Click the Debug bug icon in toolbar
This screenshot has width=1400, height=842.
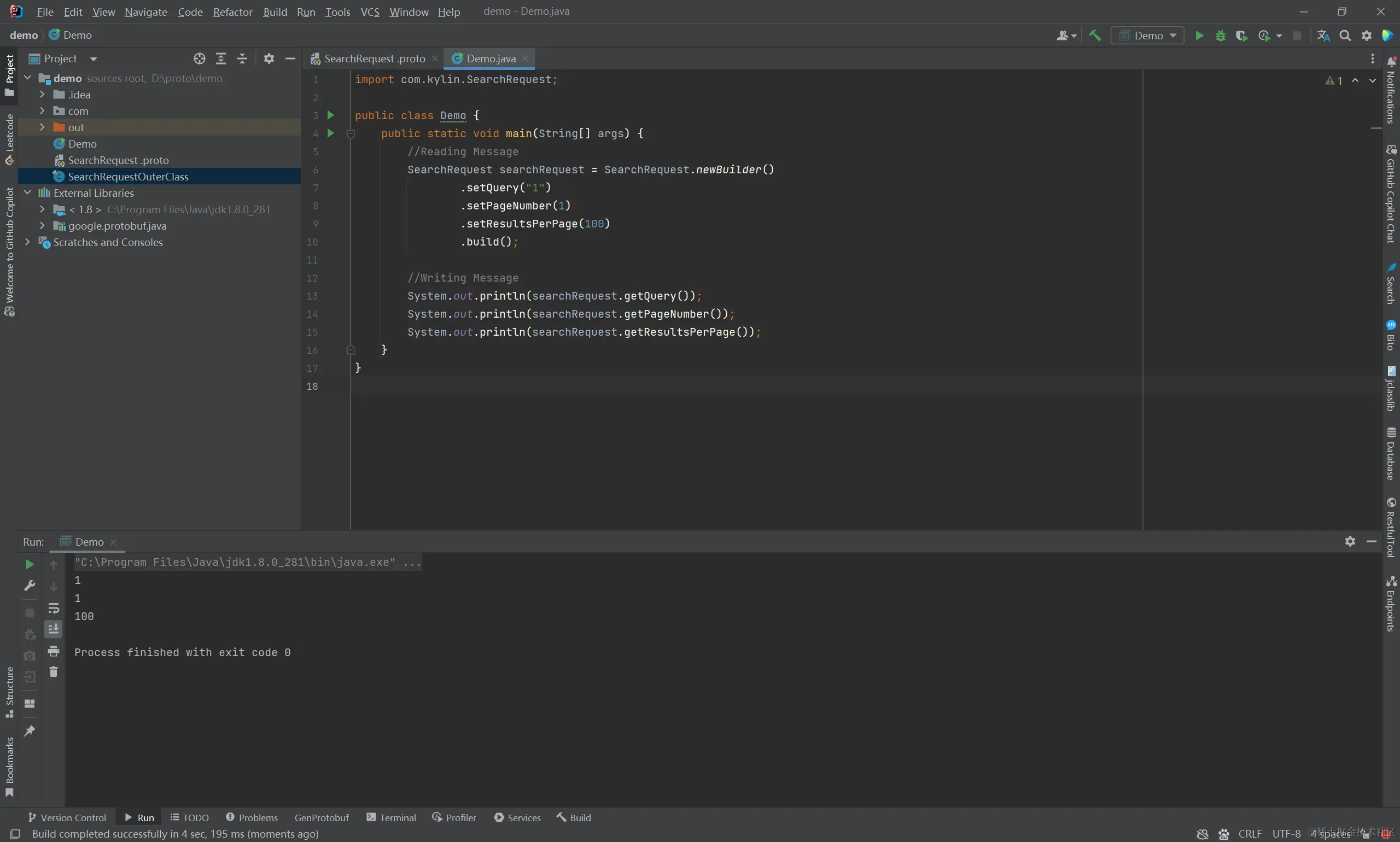coord(1220,36)
